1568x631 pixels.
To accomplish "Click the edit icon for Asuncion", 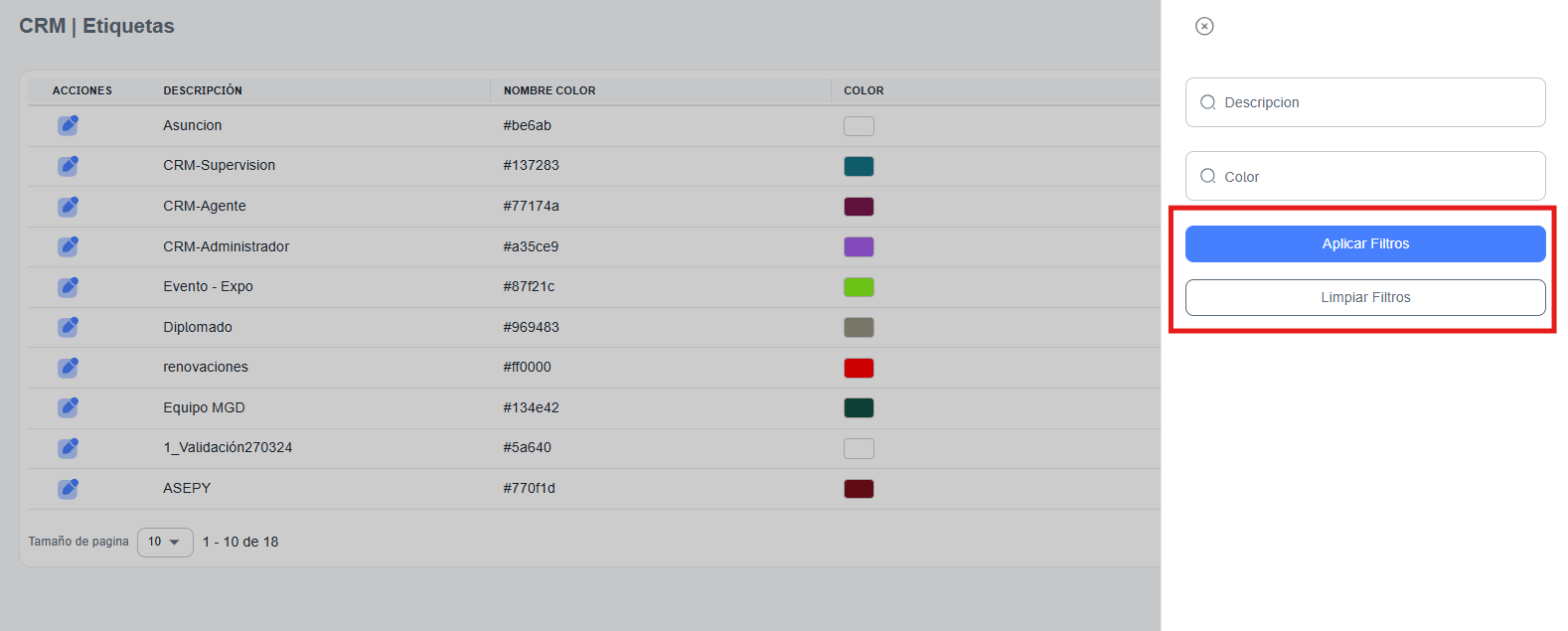I will coord(68,125).
